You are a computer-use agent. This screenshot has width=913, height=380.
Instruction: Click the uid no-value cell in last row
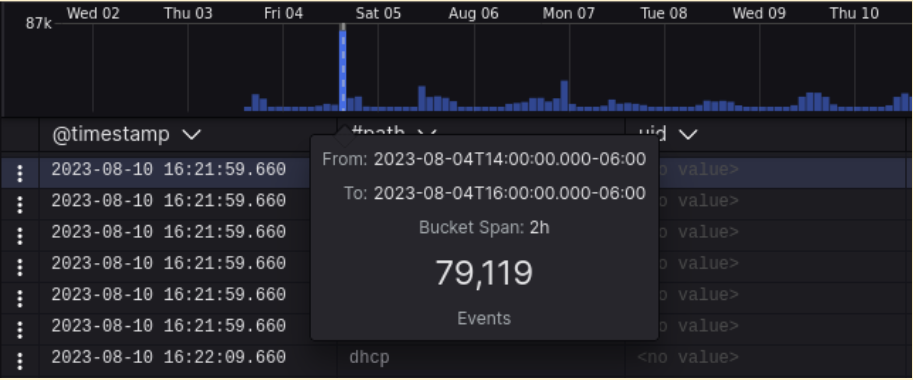pos(688,357)
